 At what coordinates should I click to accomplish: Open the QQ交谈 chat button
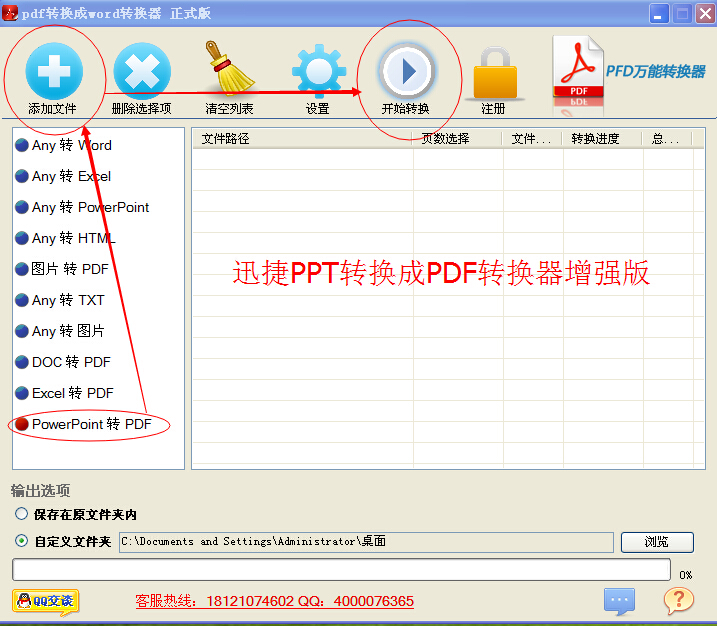coord(45,601)
